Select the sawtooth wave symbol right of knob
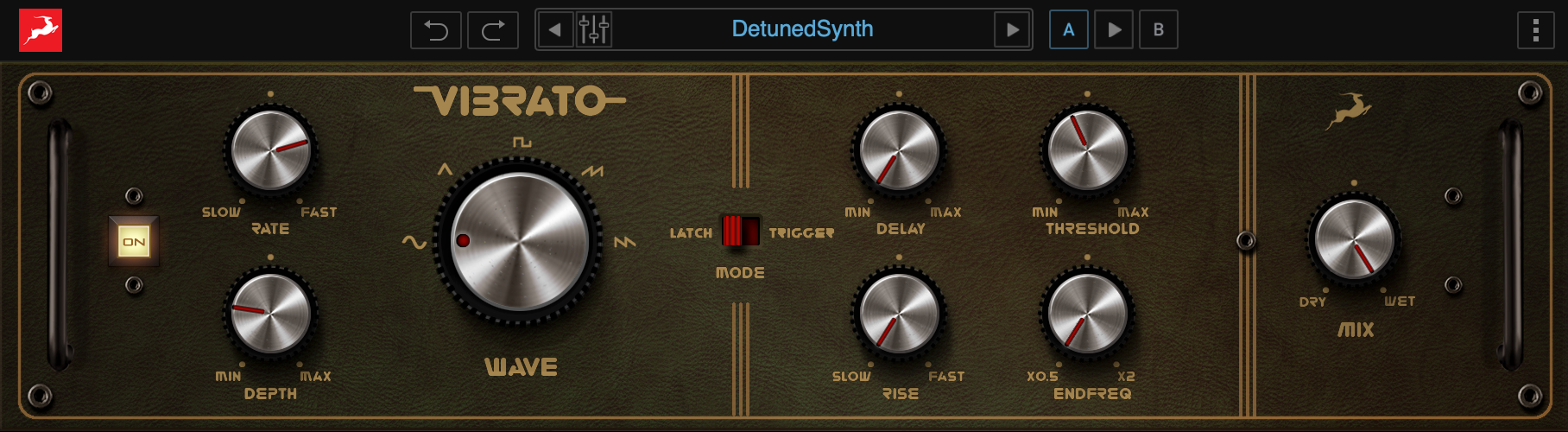 tap(624, 243)
